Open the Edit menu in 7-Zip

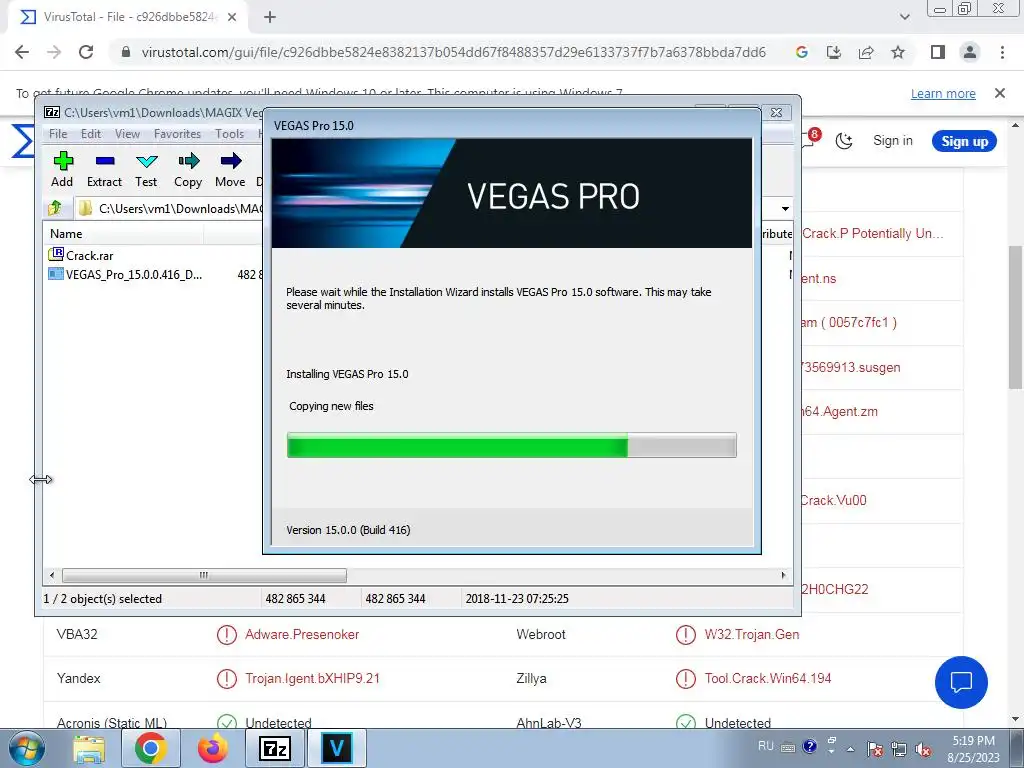91,134
